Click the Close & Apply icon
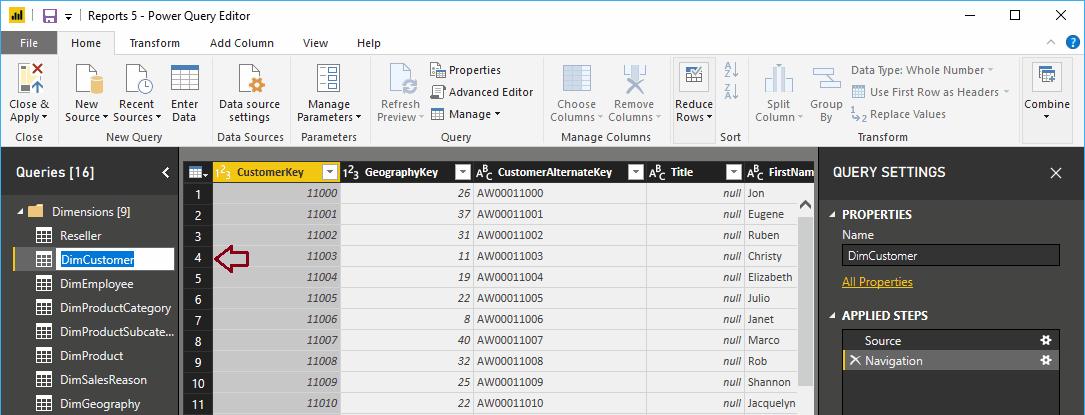 pos(30,79)
